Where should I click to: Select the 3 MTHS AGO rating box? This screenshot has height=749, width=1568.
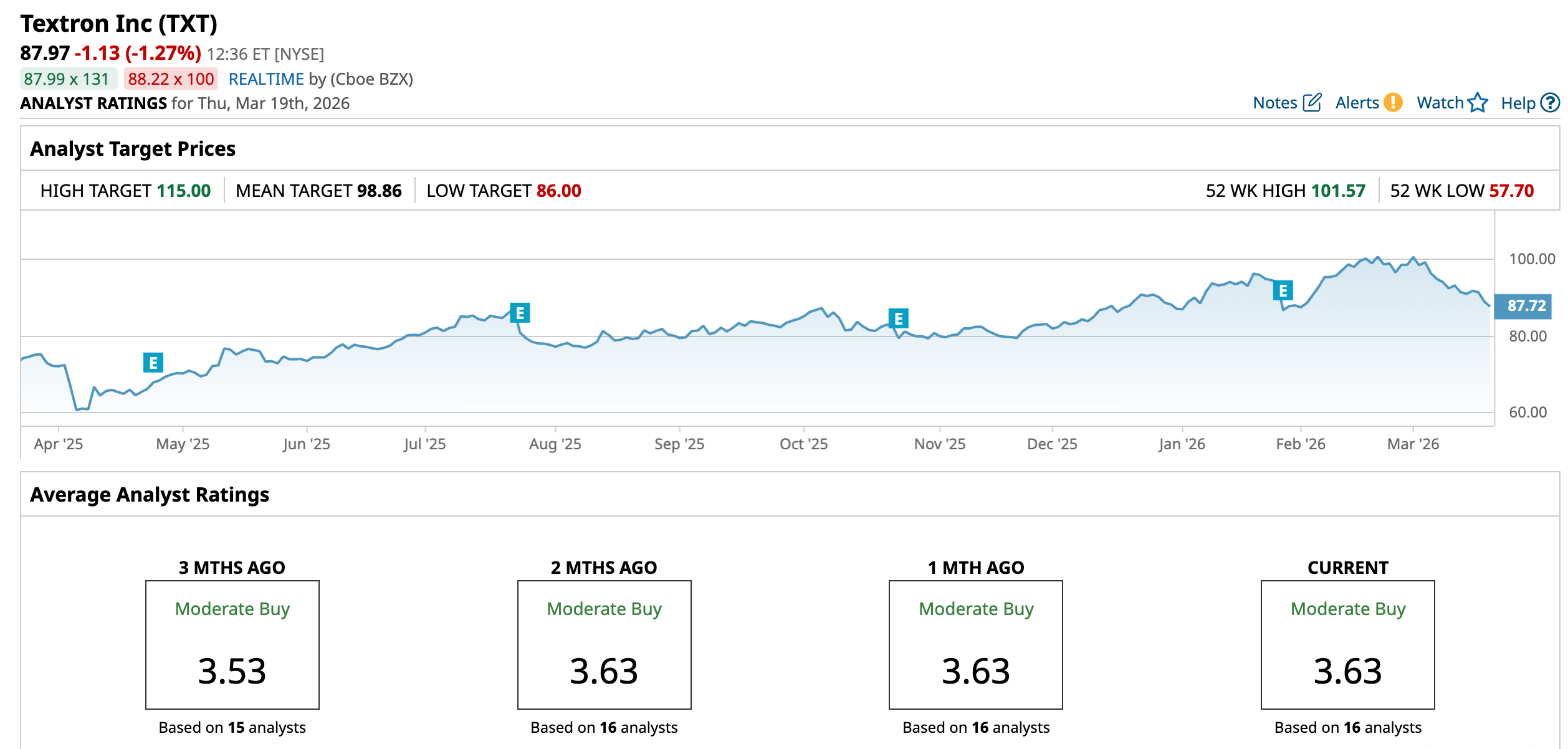click(232, 644)
